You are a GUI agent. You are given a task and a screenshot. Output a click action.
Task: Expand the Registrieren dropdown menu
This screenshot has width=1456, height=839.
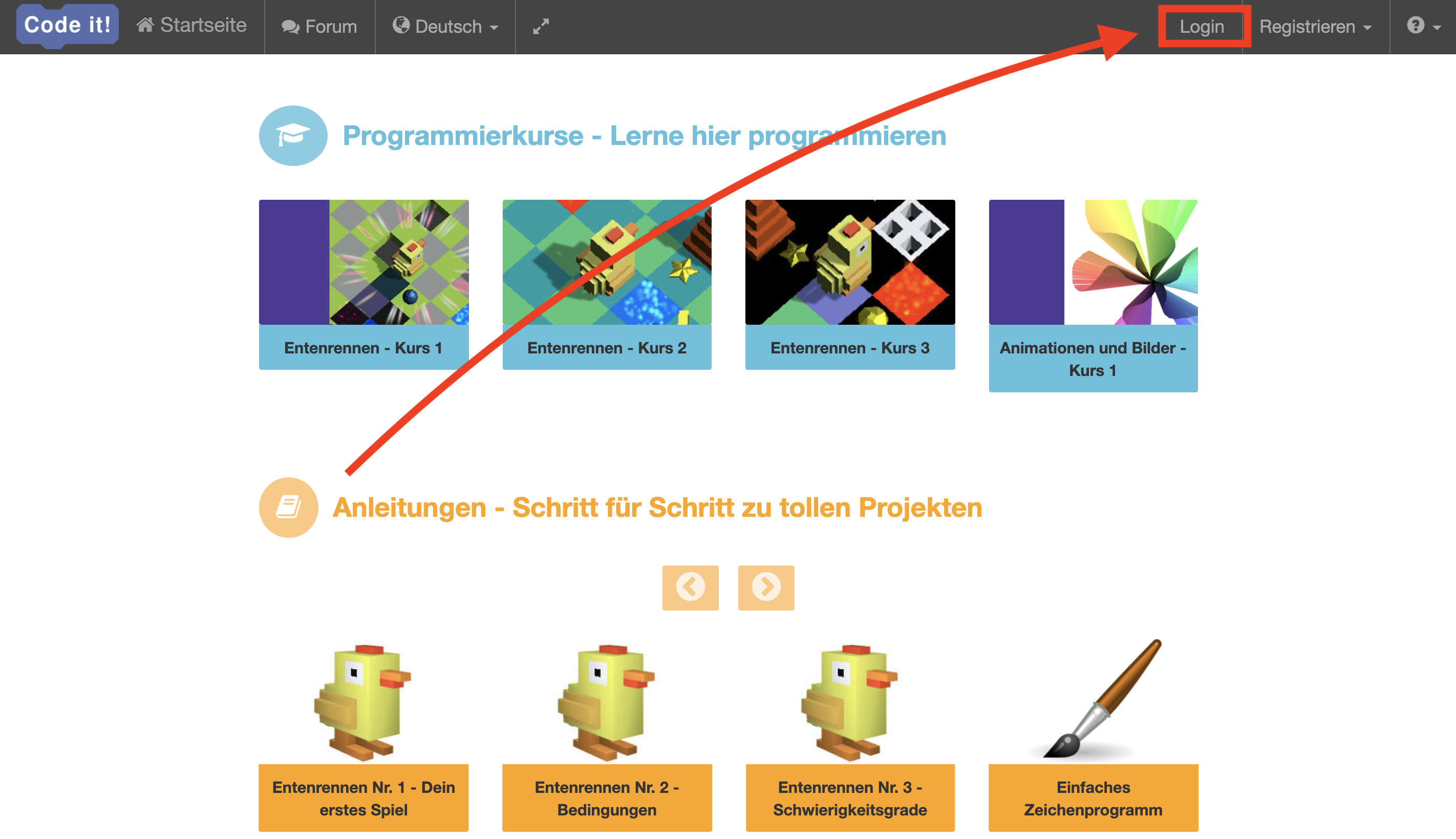(1315, 27)
